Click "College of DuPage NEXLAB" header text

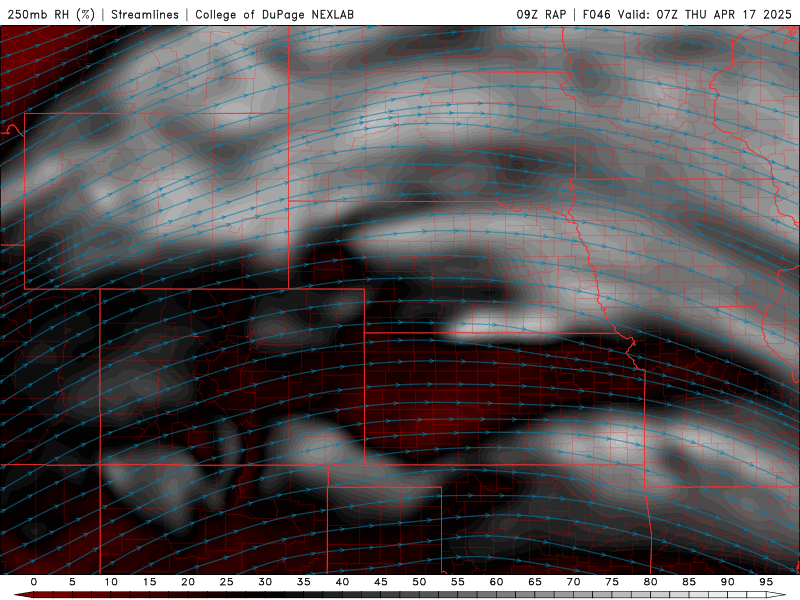coord(274,14)
